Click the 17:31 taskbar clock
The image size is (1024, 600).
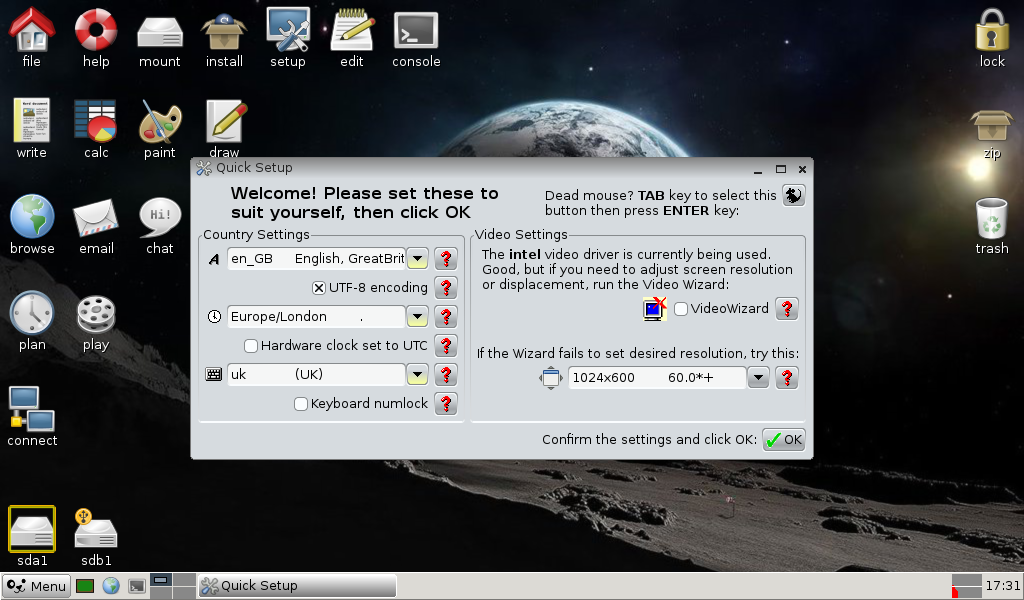pyautogui.click(x=1002, y=586)
